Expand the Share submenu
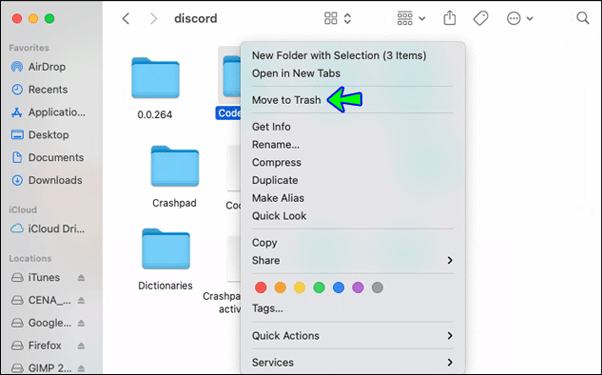This screenshot has width=602, height=375. [x=352, y=260]
